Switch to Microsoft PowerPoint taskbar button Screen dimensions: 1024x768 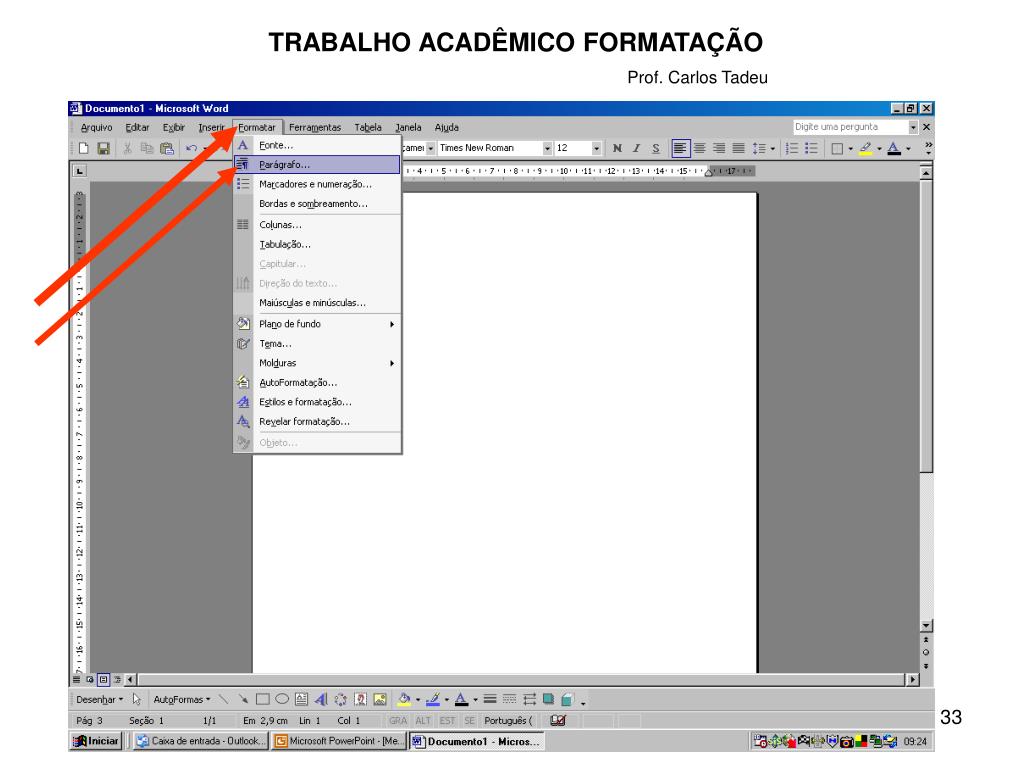tap(340, 741)
